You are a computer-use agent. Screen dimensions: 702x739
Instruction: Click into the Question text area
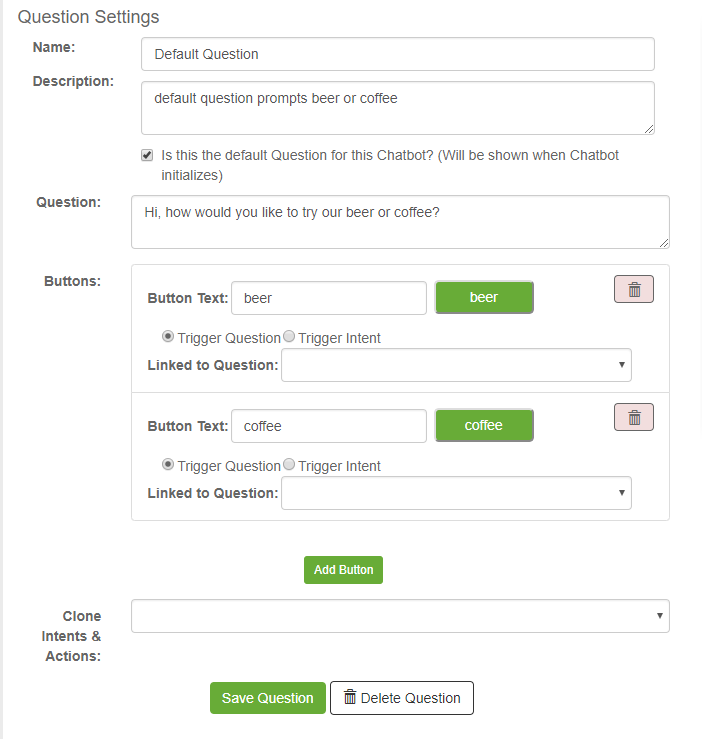400,222
